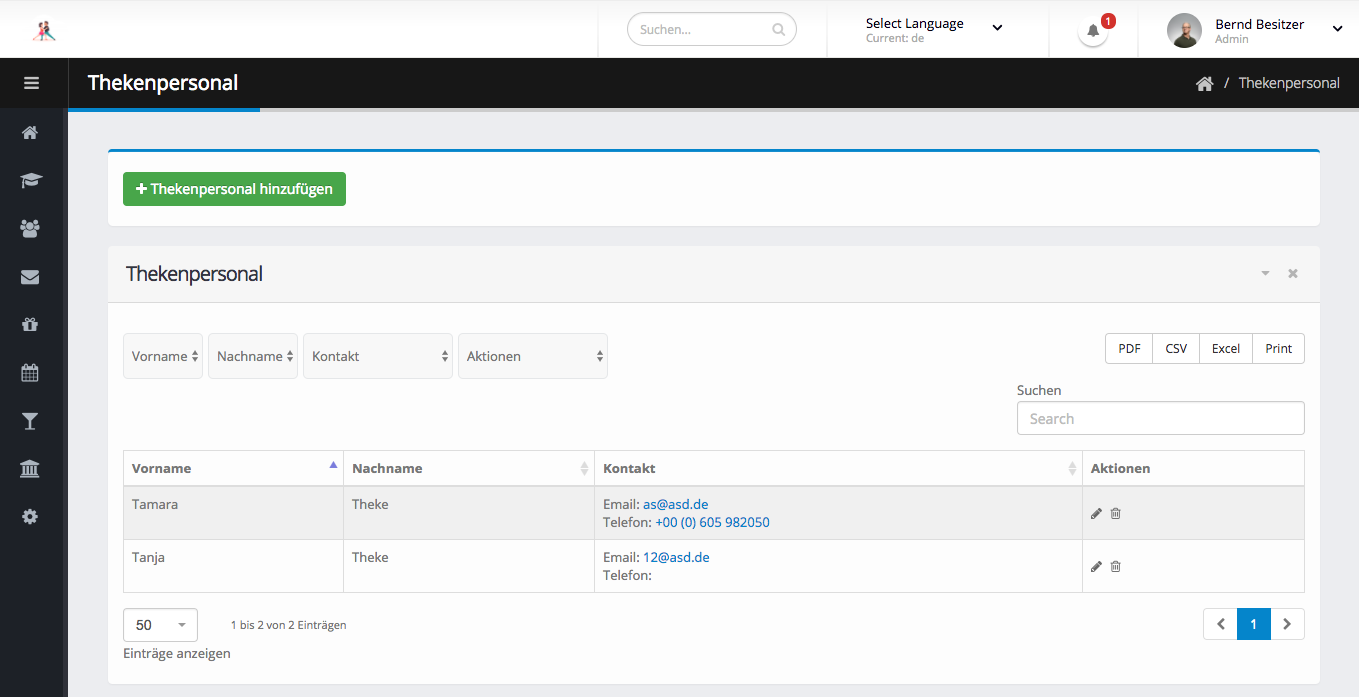The width and height of the screenshot is (1359, 697).
Task: Export table to Excel
Action: (1226, 348)
